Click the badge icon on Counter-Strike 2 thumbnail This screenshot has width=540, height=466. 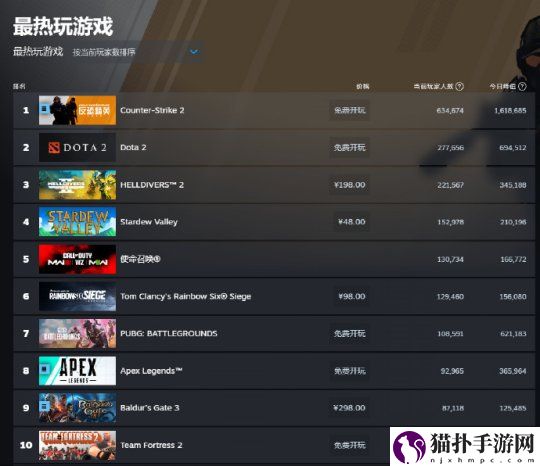click(x=44, y=109)
